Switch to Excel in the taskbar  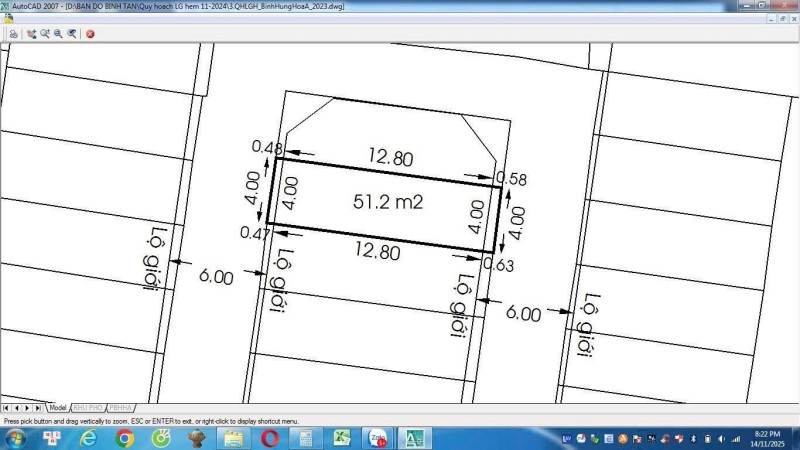click(341, 438)
